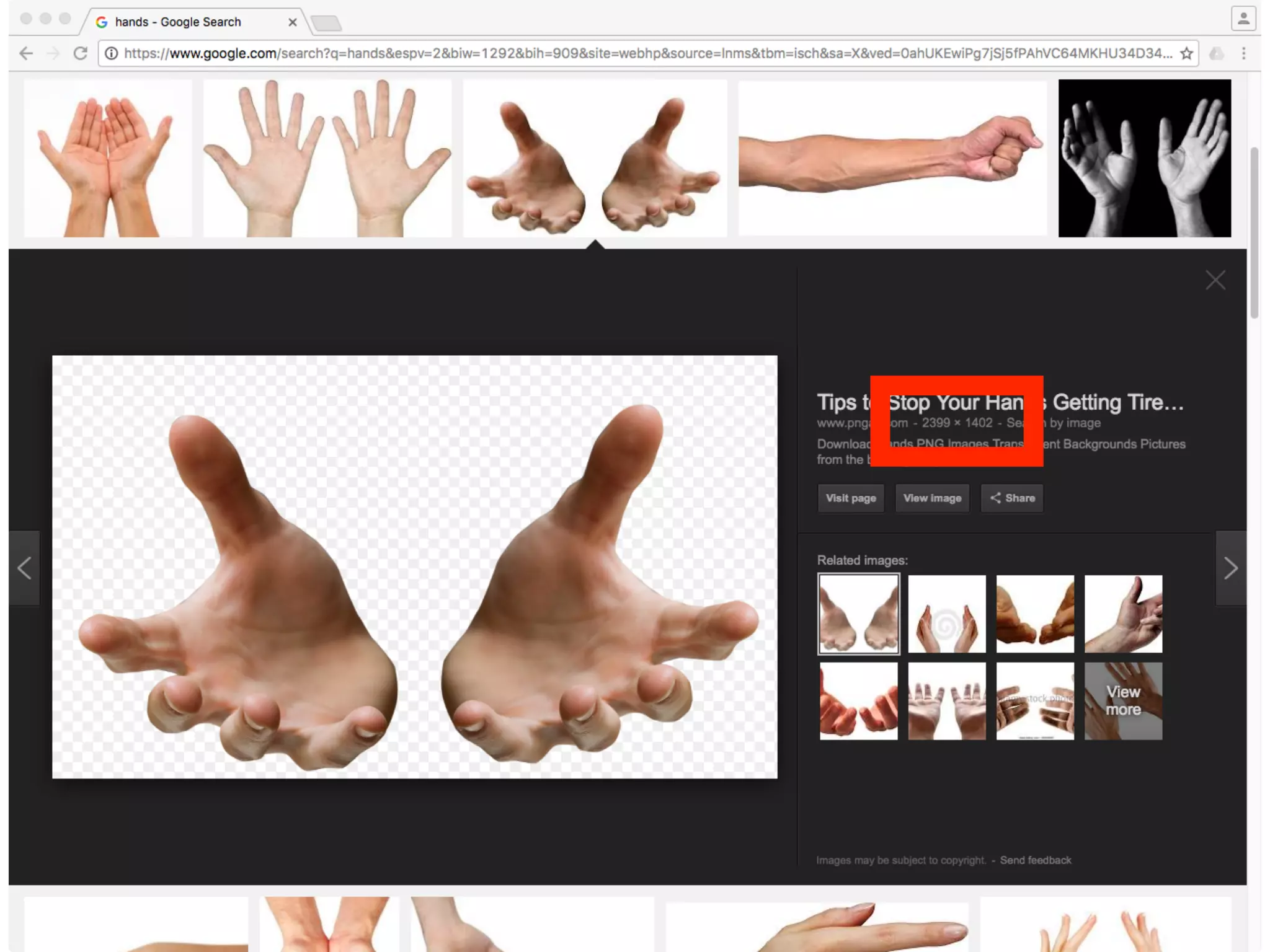Reload the page with refresh icon
1270x952 pixels.
(80, 54)
